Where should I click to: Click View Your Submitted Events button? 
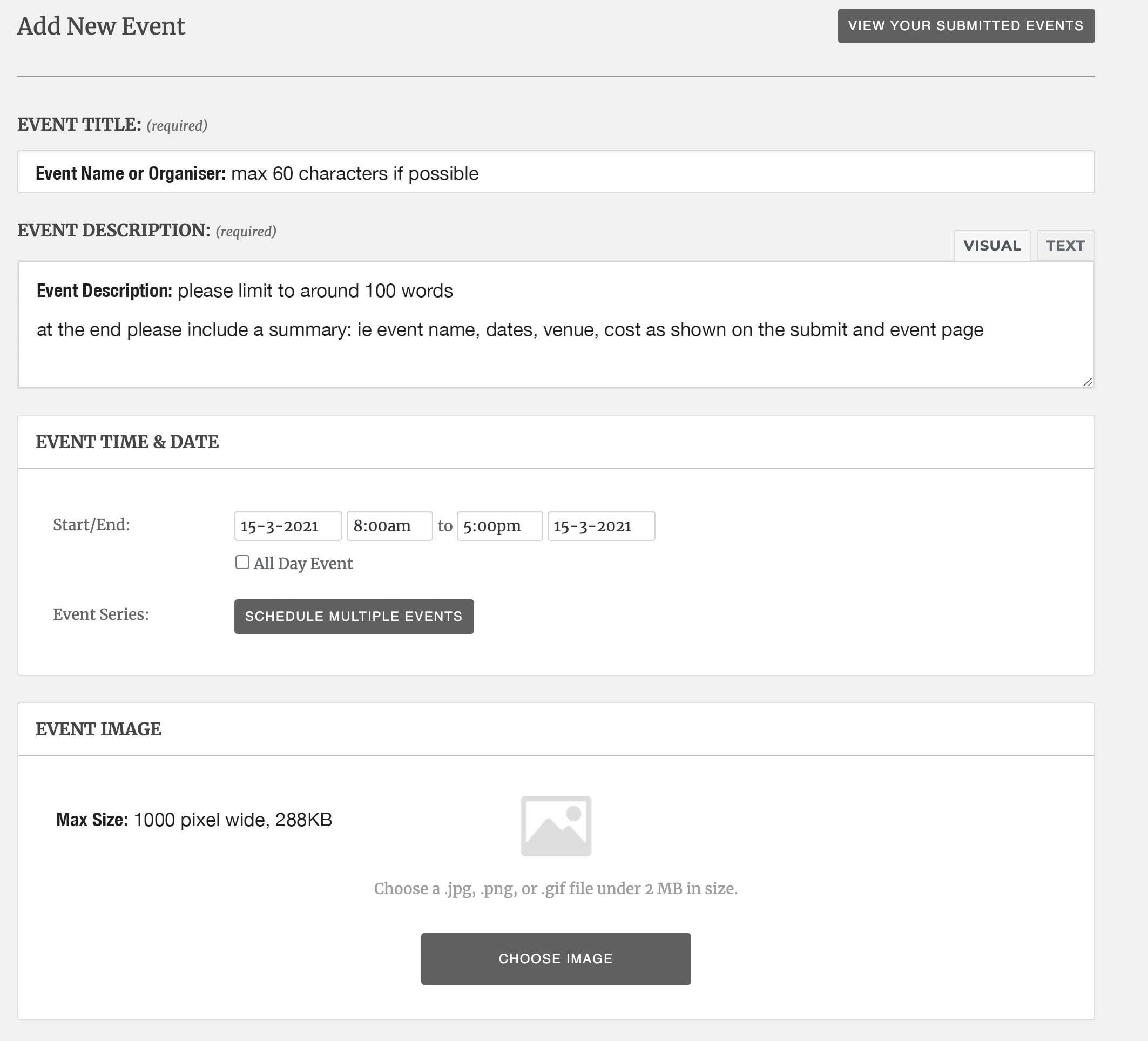[966, 25]
